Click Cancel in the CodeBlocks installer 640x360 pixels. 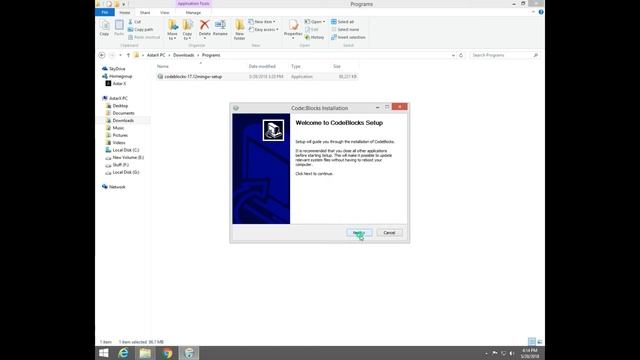point(389,233)
